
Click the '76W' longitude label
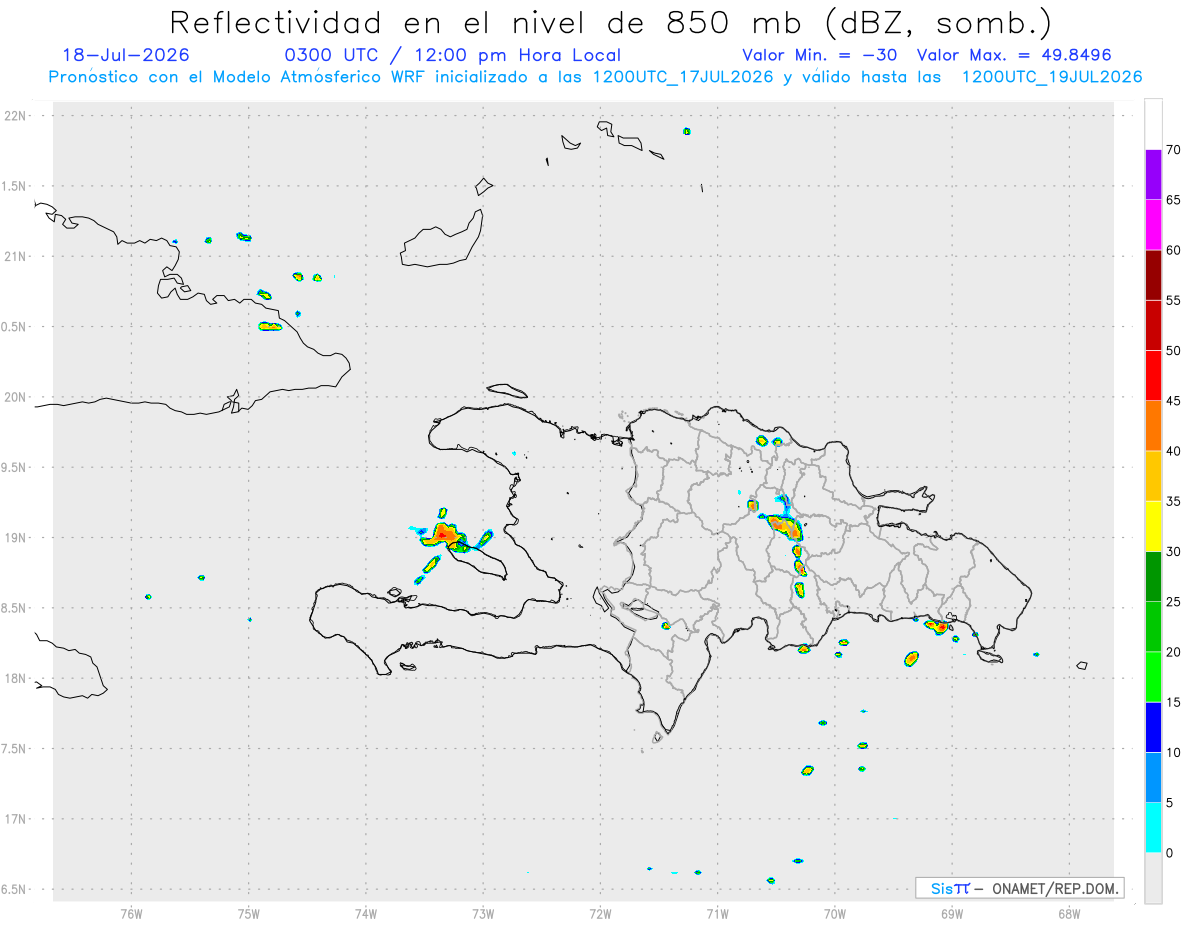click(131, 913)
